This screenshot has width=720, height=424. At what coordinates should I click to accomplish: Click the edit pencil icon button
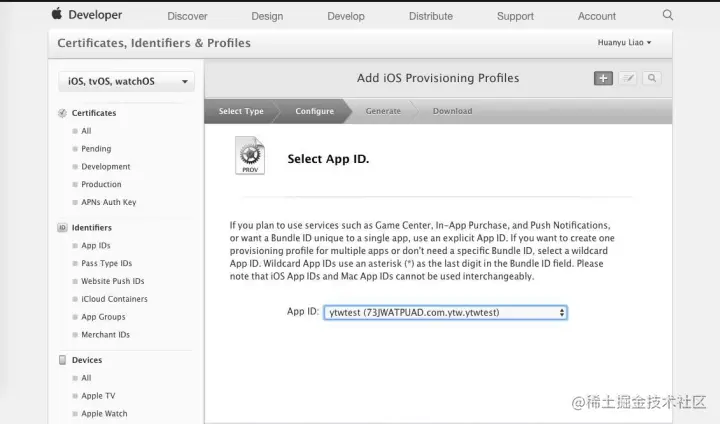pyautogui.click(x=627, y=79)
